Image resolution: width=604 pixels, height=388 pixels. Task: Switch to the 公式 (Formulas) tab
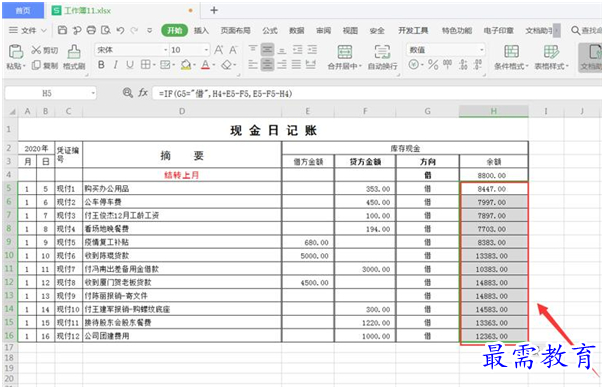270,30
